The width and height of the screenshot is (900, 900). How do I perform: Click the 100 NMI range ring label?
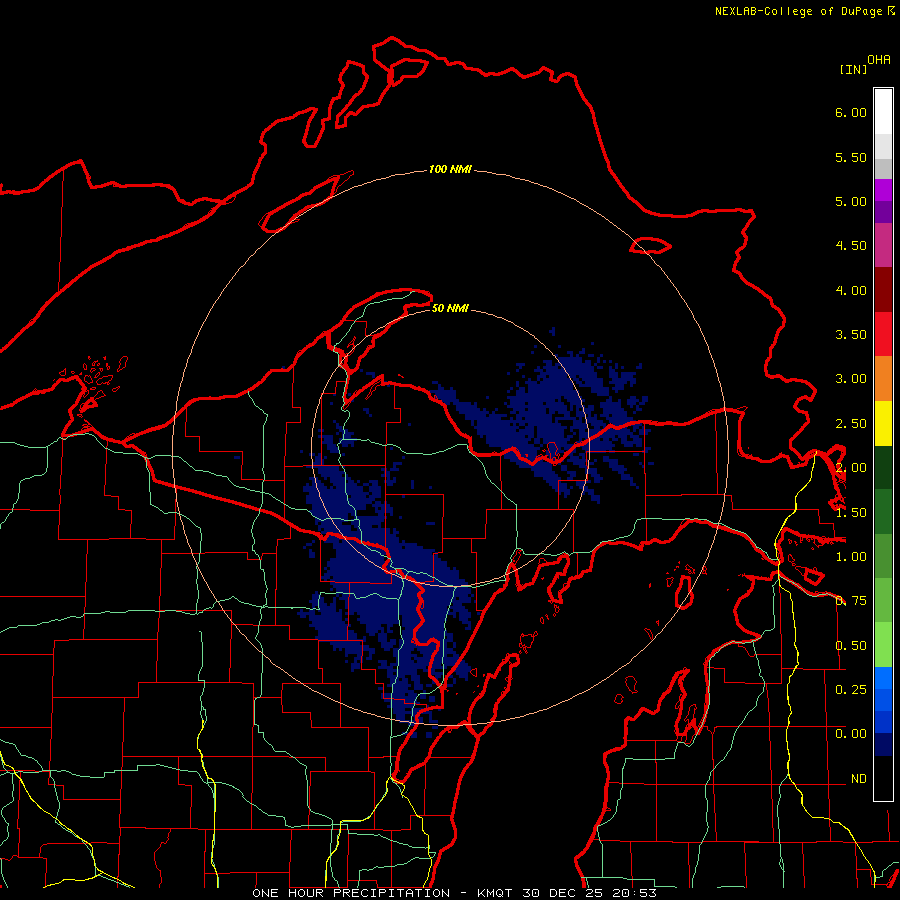click(450, 169)
